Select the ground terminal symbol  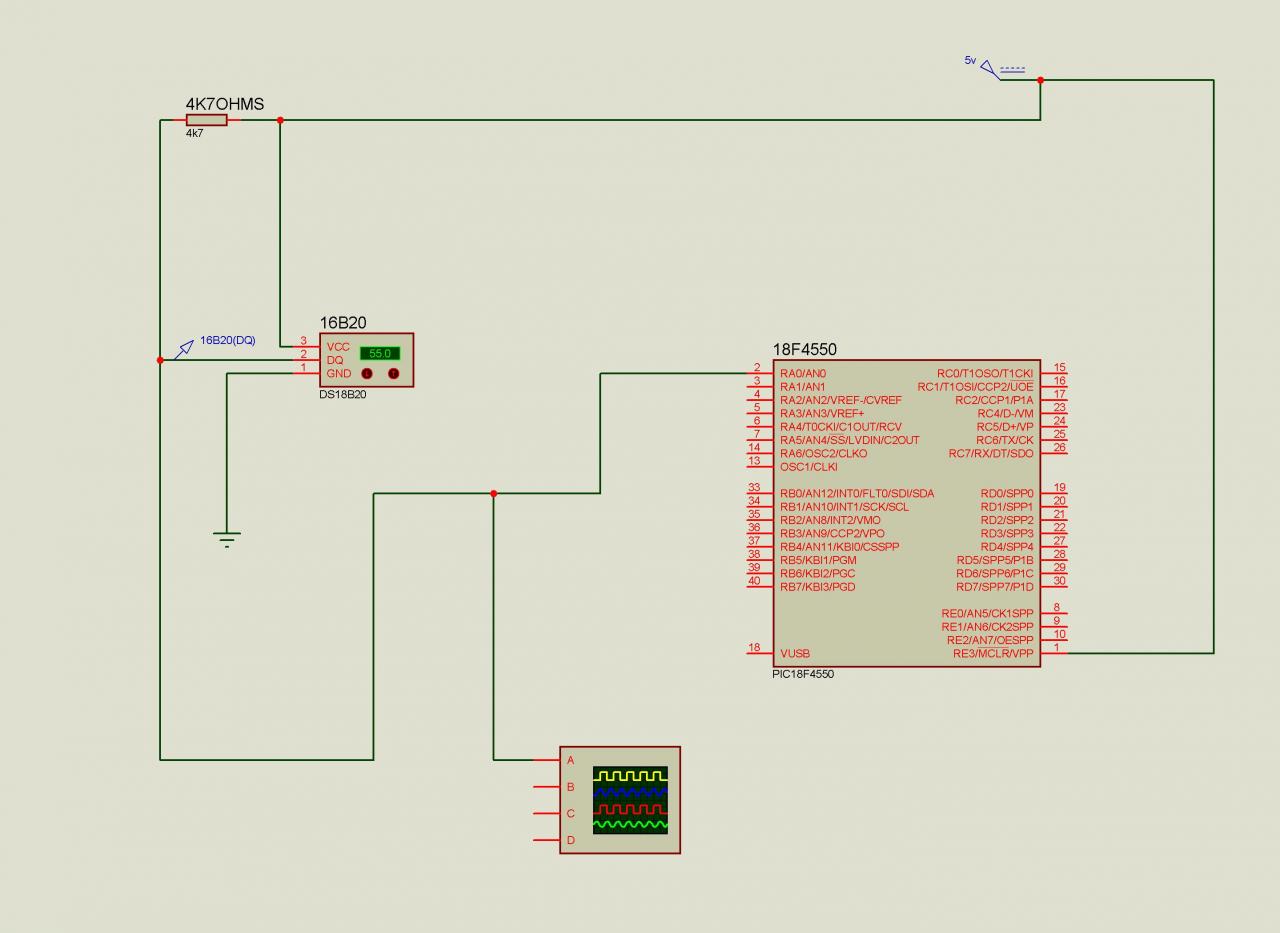pyautogui.click(x=227, y=539)
